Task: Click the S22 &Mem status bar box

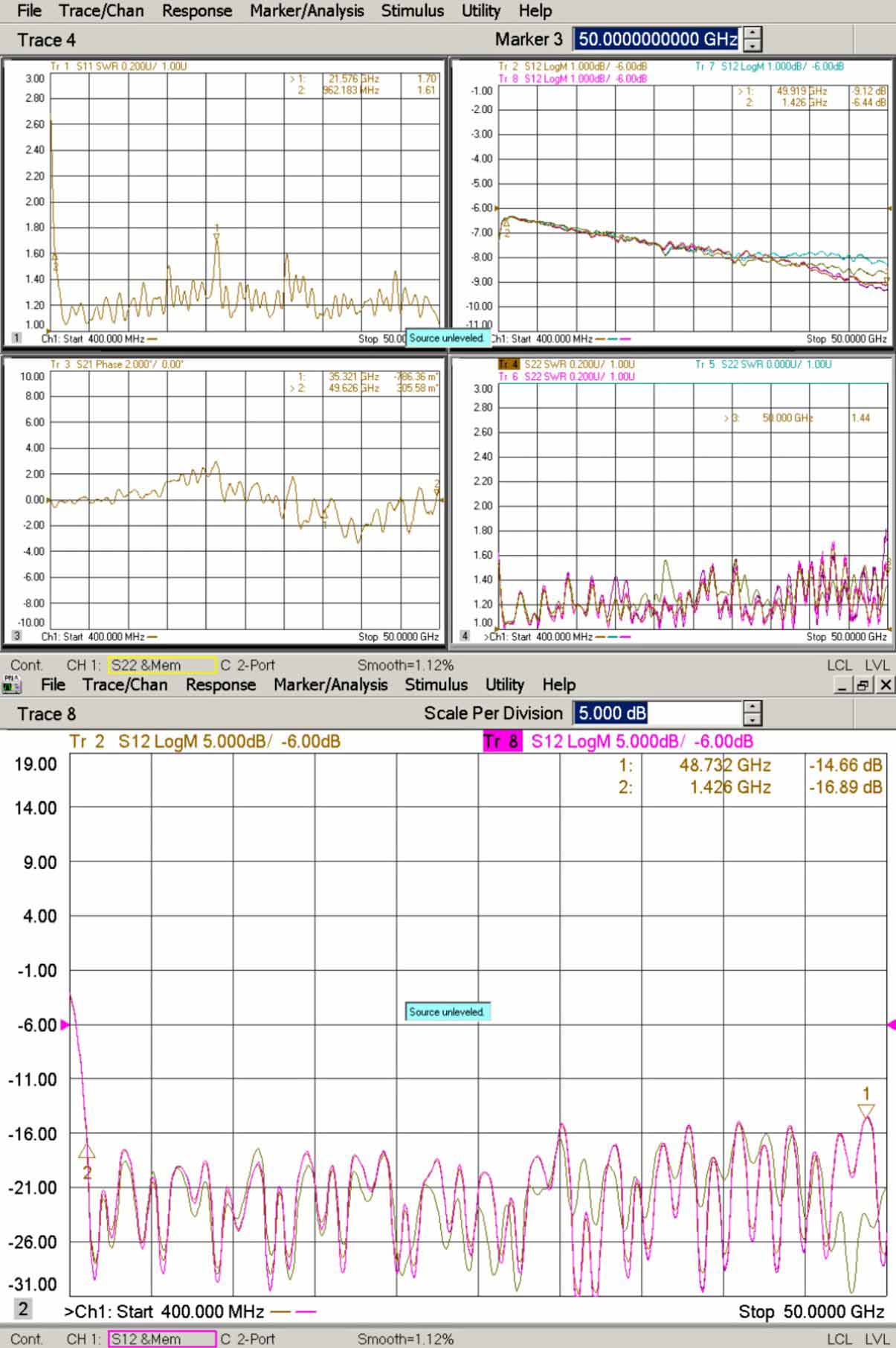Action: [162, 665]
